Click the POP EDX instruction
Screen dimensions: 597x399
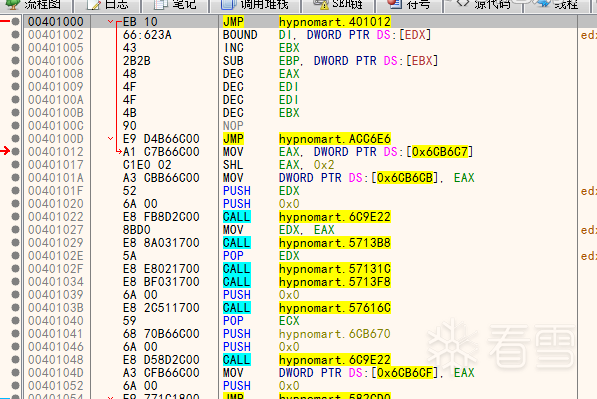click(261, 255)
